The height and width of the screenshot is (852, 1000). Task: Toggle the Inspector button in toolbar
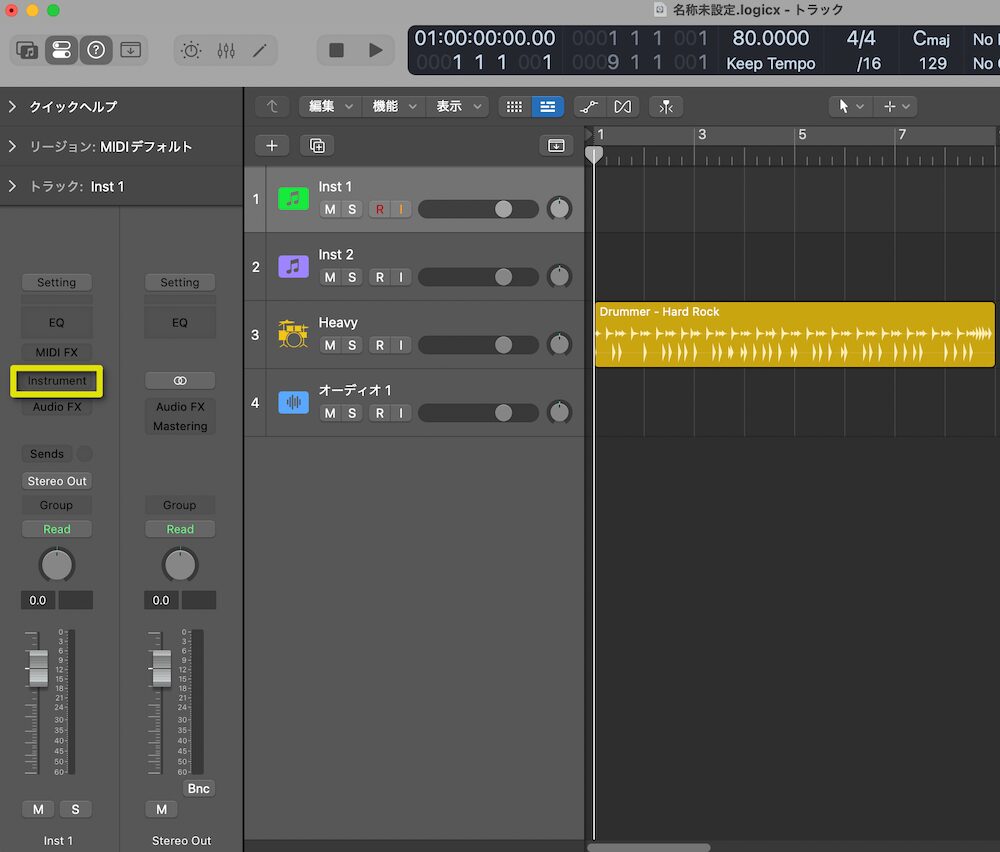(61, 50)
